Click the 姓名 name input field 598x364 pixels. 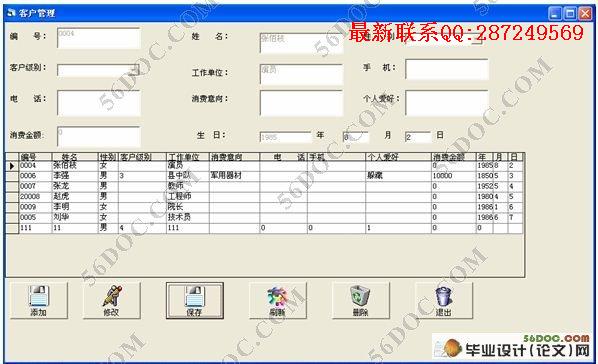click(301, 43)
